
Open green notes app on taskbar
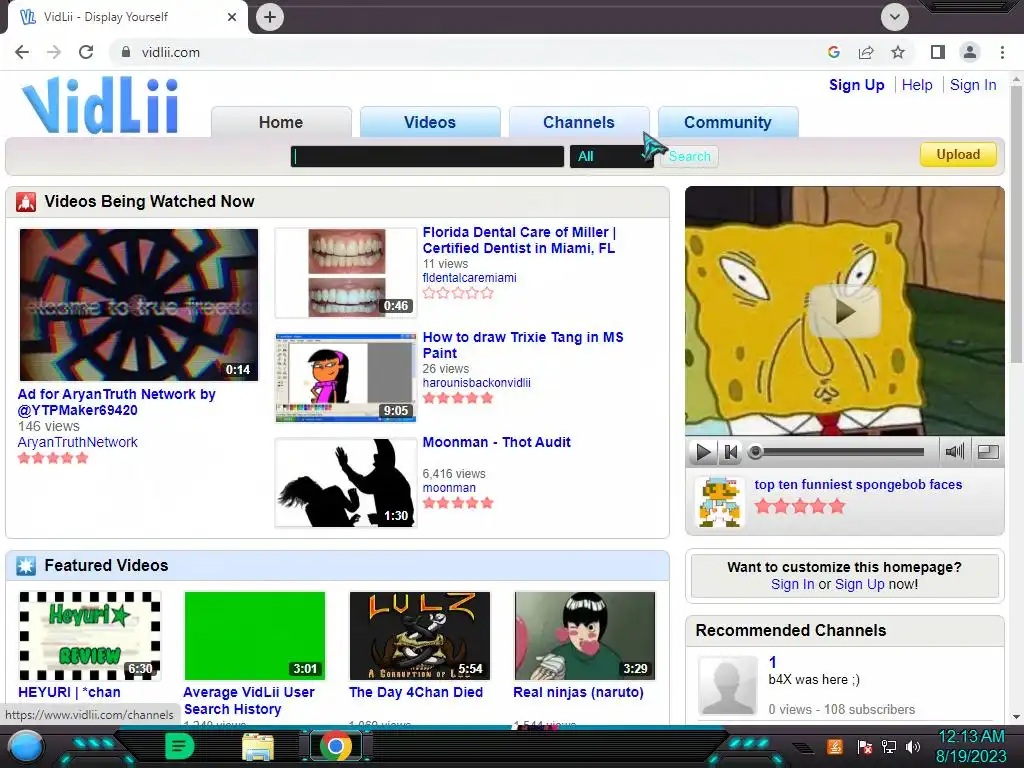(x=180, y=746)
